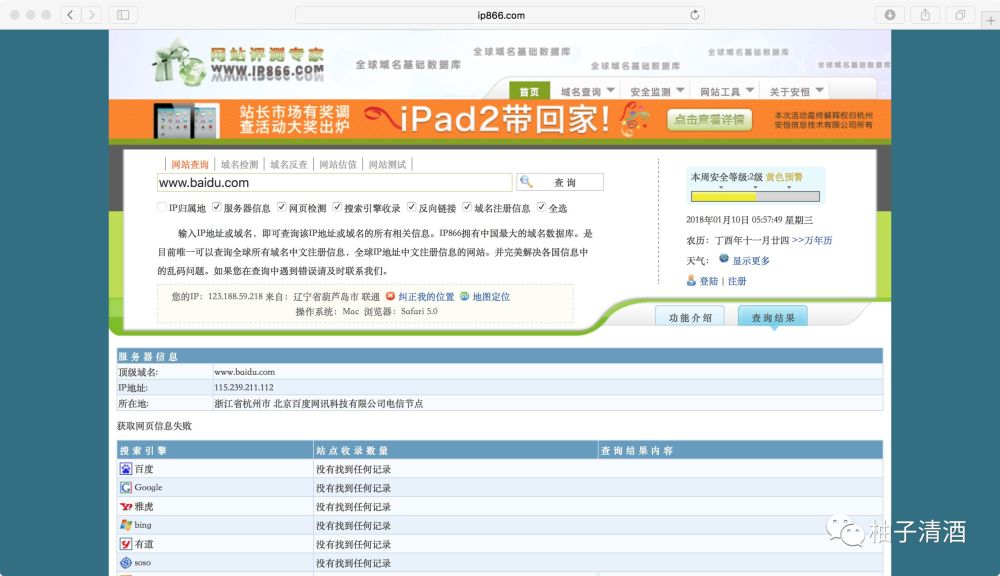Click the IP866 site logo
The image size is (1000, 576).
[x=239, y=63]
